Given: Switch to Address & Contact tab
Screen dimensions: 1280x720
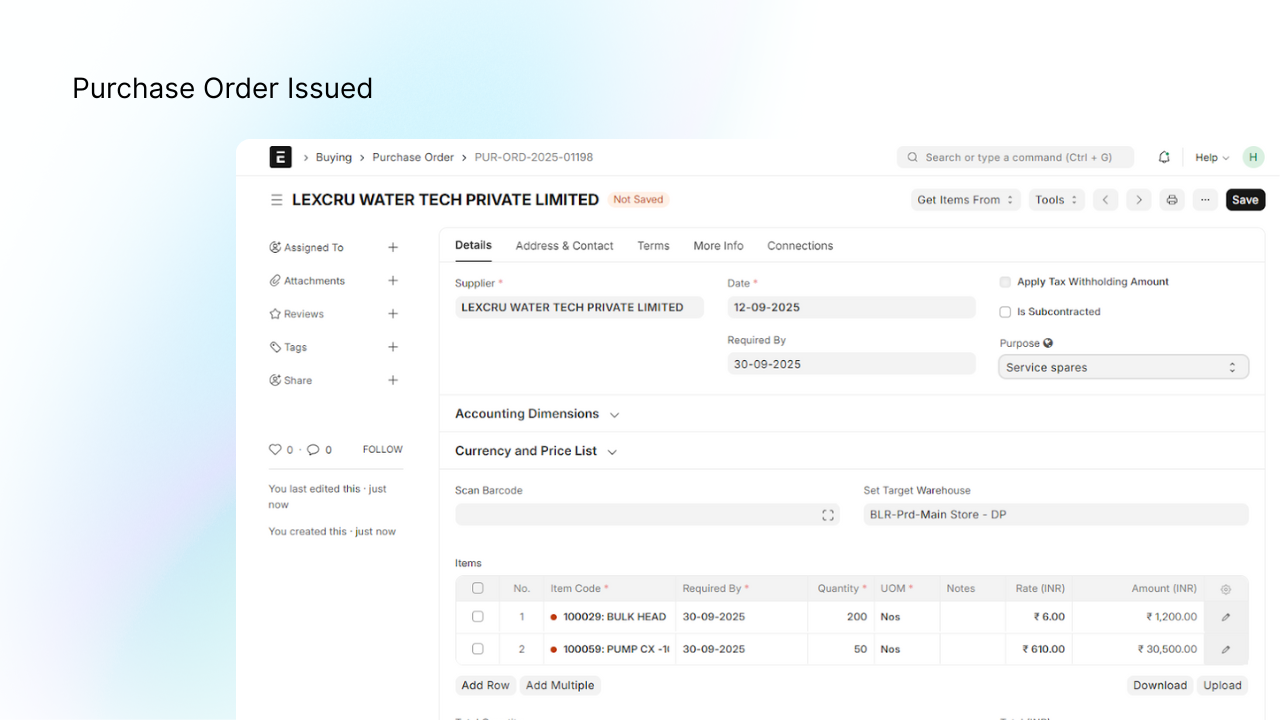Looking at the screenshot, I should 564,246.
